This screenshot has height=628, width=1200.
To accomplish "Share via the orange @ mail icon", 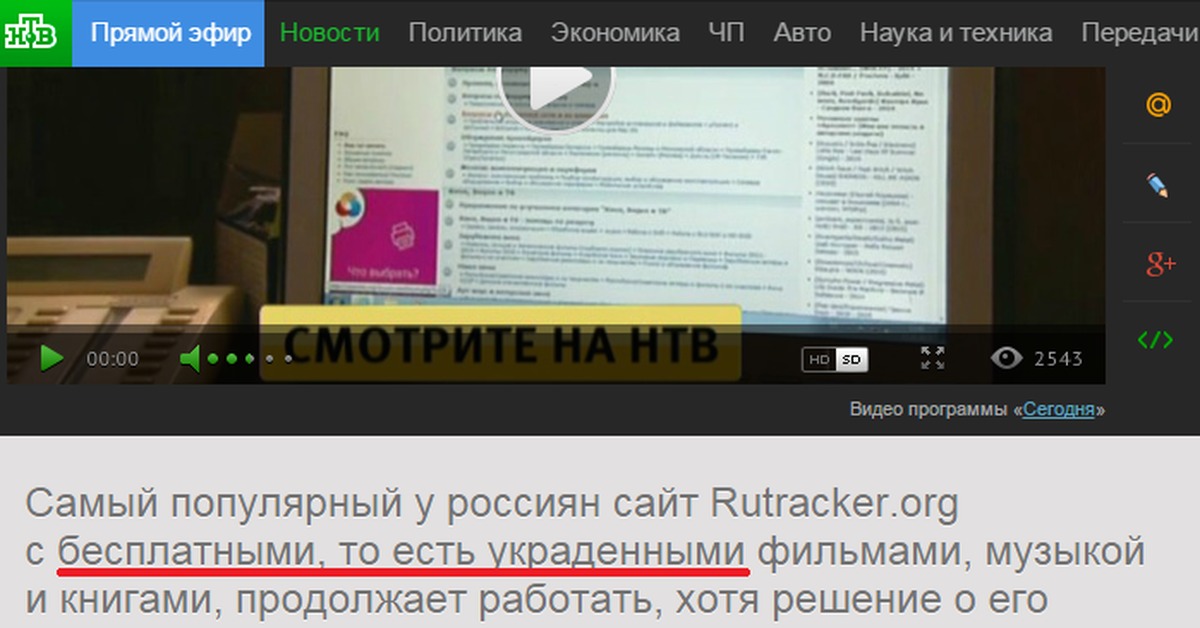I will [x=1158, y=106].
